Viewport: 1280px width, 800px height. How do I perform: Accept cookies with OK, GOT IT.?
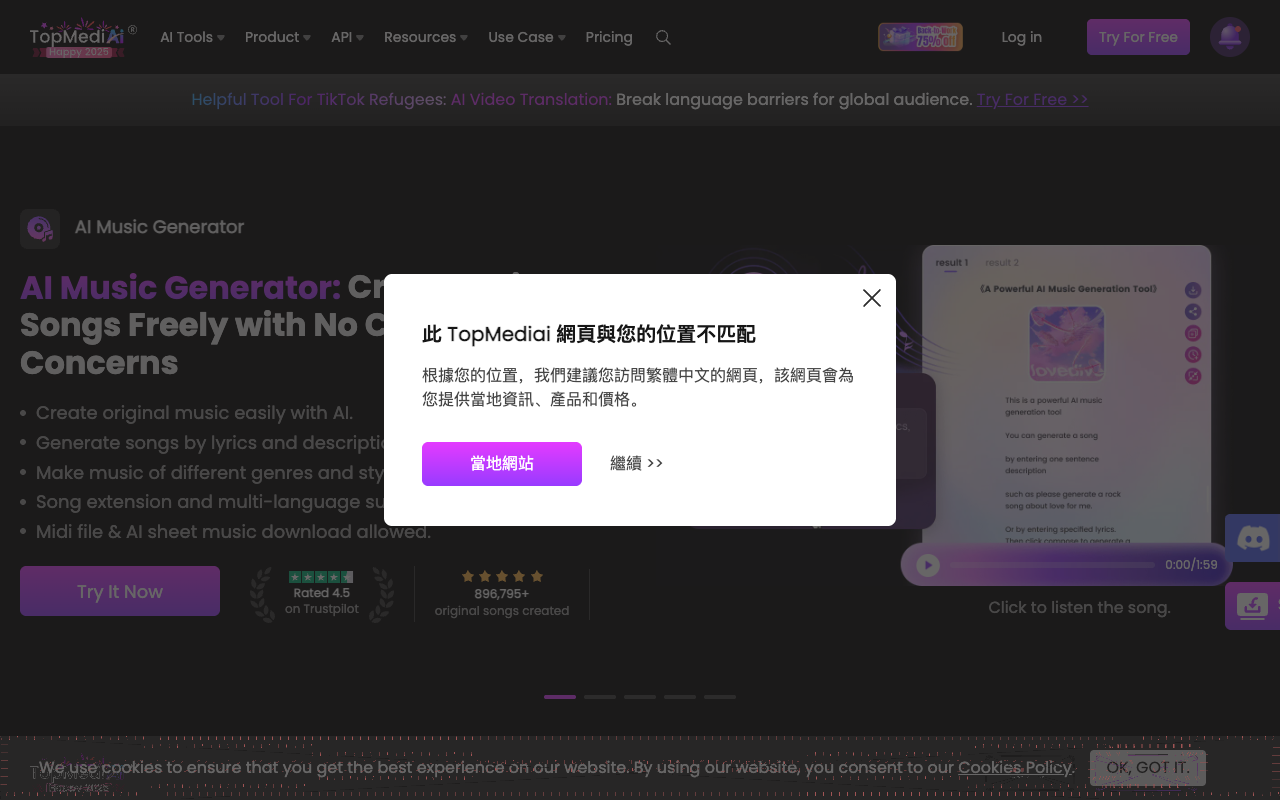(1148, 768)
